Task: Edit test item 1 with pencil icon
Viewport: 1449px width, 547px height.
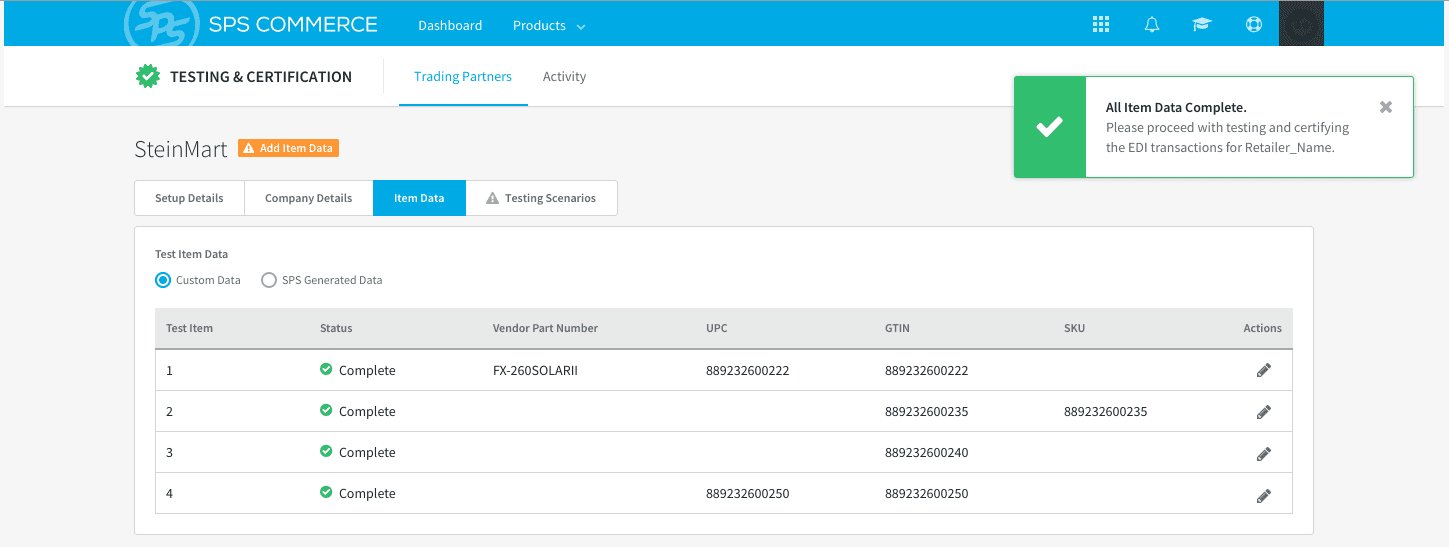Action: [1264, 370]
